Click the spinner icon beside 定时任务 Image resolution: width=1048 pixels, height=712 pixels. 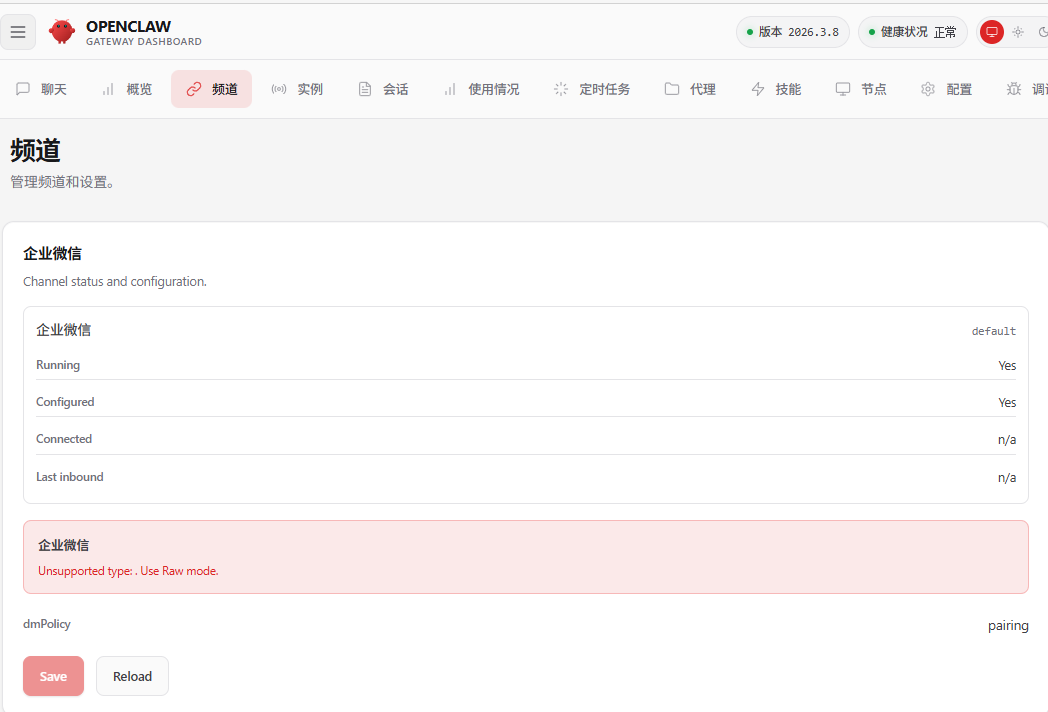(561, 89)
